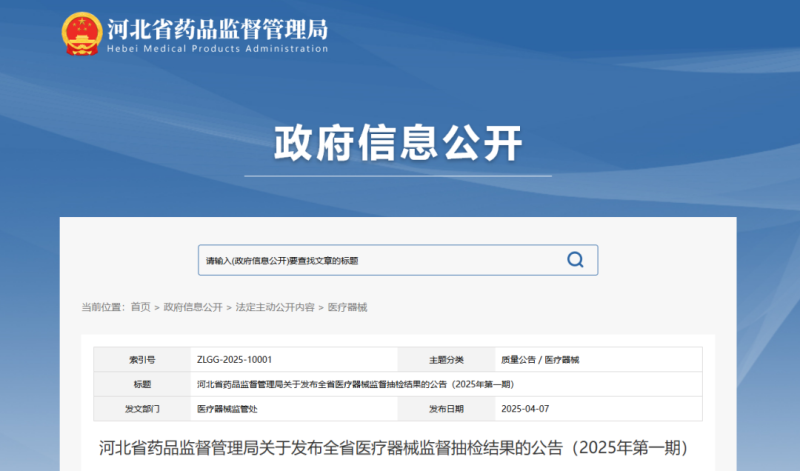The height and width of the screenshot is (471, 800).
Task: Click the 发布日期 label cell
Action: click(x=446, y=409)
